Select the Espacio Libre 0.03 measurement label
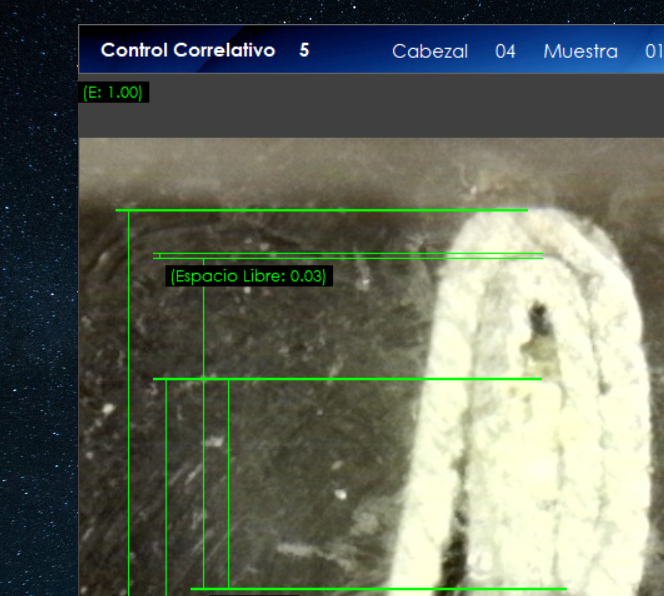Image resolution: width=664 pixels, height=596 pixels. tap(248, 276)
